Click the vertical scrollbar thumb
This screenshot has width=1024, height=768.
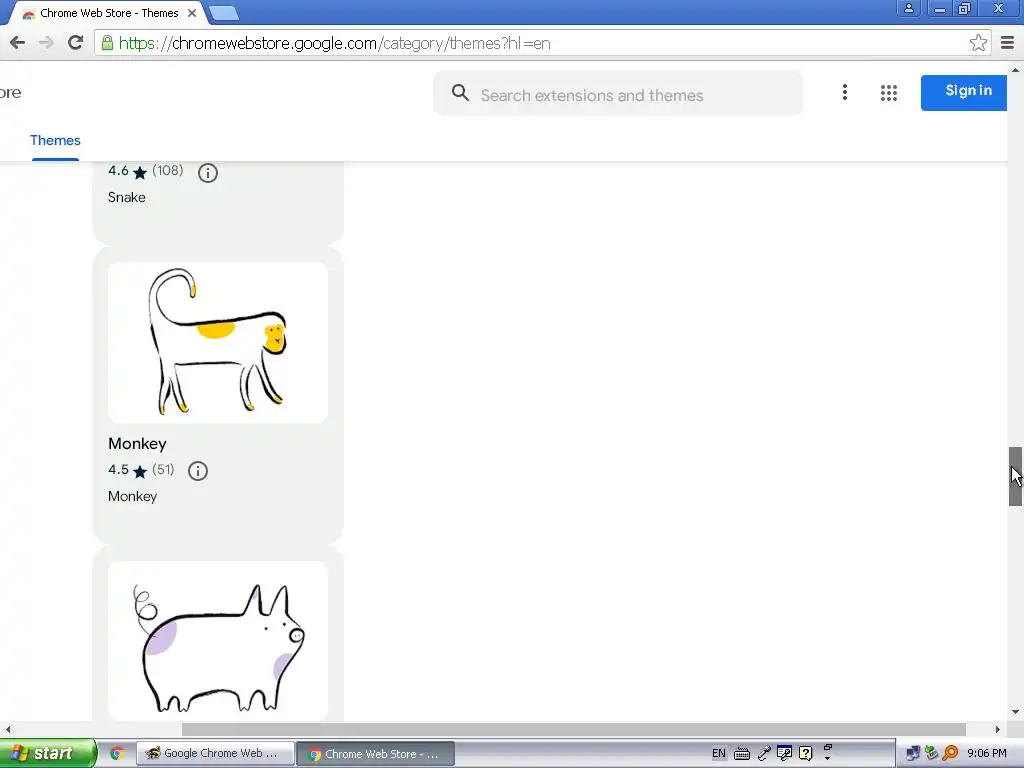tap(1015, 477)
